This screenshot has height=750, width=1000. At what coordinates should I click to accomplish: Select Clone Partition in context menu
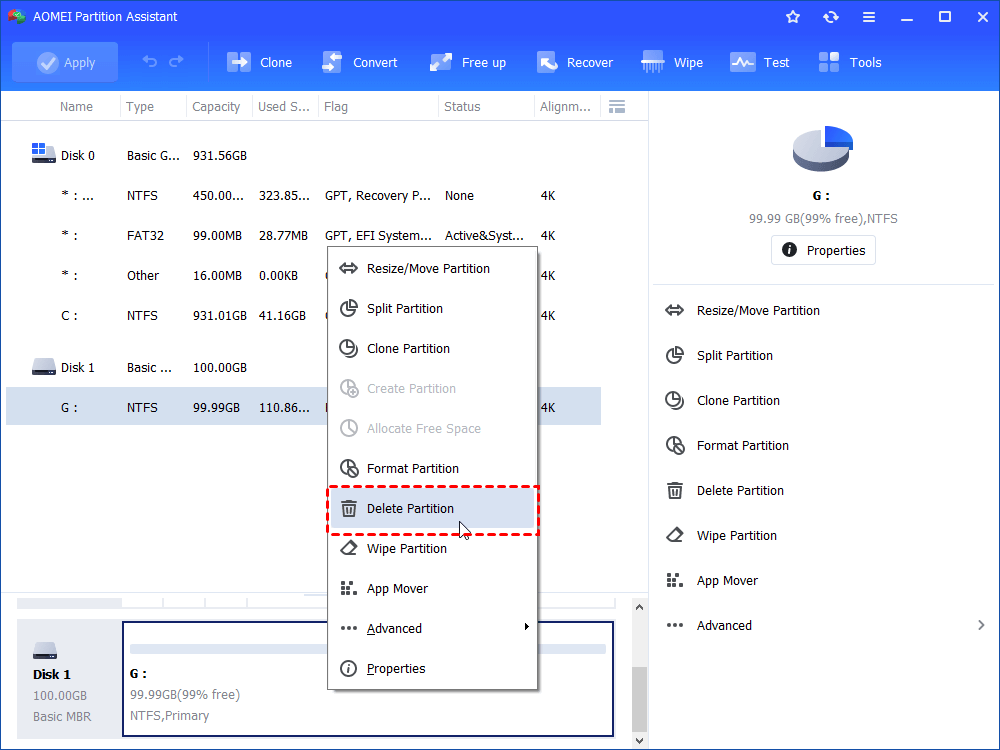click(x=432, y=349)
